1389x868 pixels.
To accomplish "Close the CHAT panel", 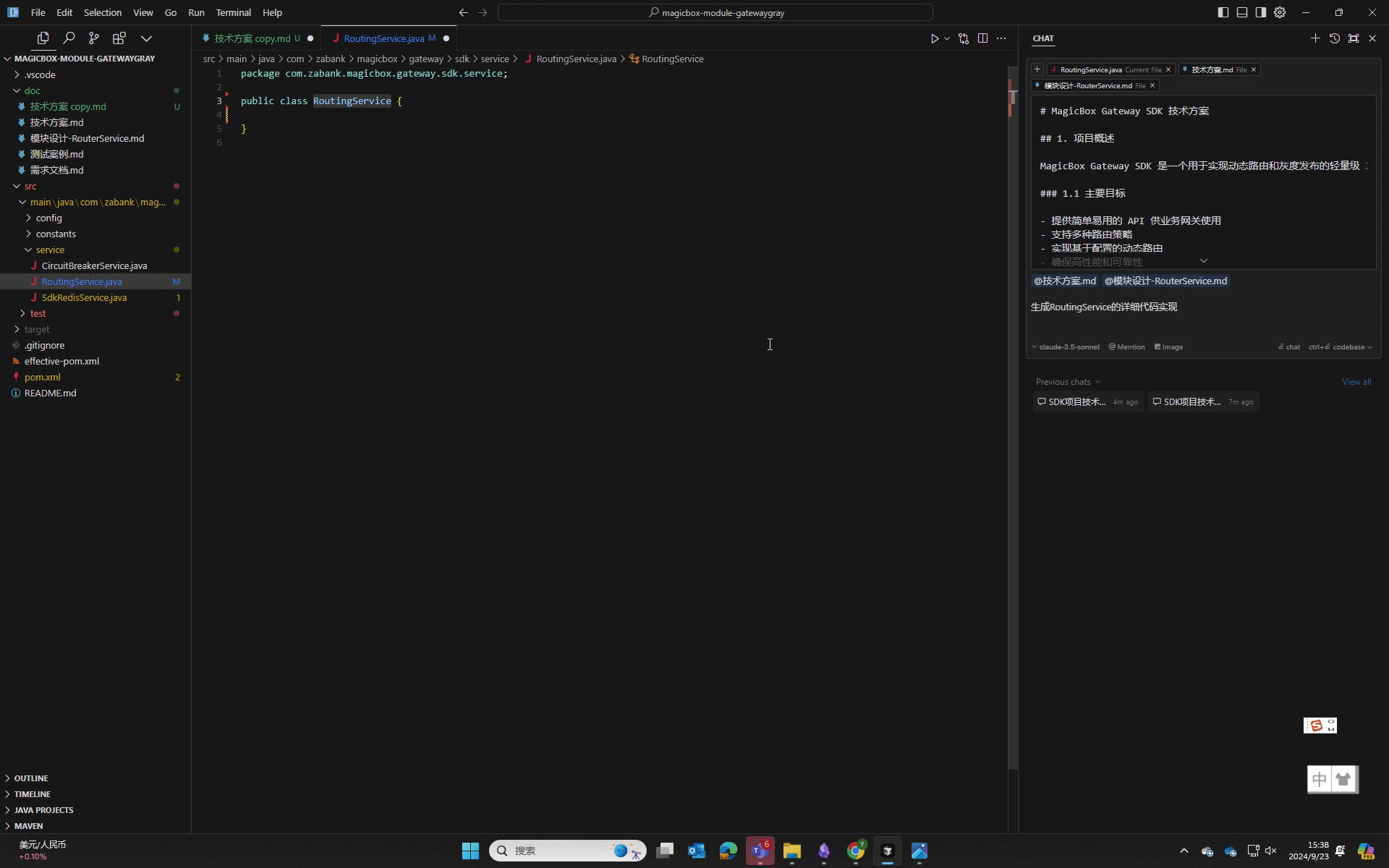I will tap(1372, 38).
